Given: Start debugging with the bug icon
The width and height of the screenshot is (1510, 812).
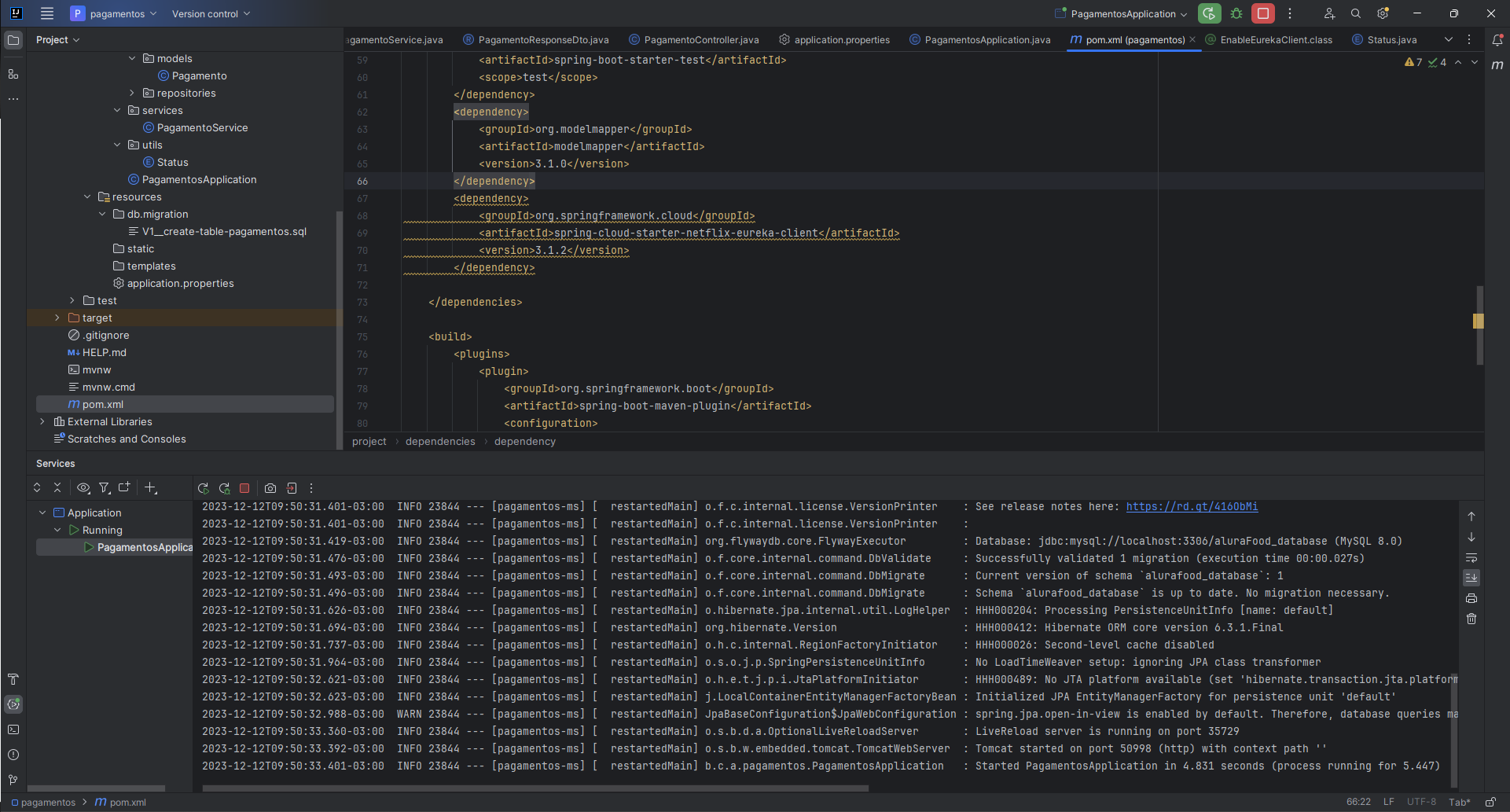Looking at the screenshot, I should (1236, 13).
